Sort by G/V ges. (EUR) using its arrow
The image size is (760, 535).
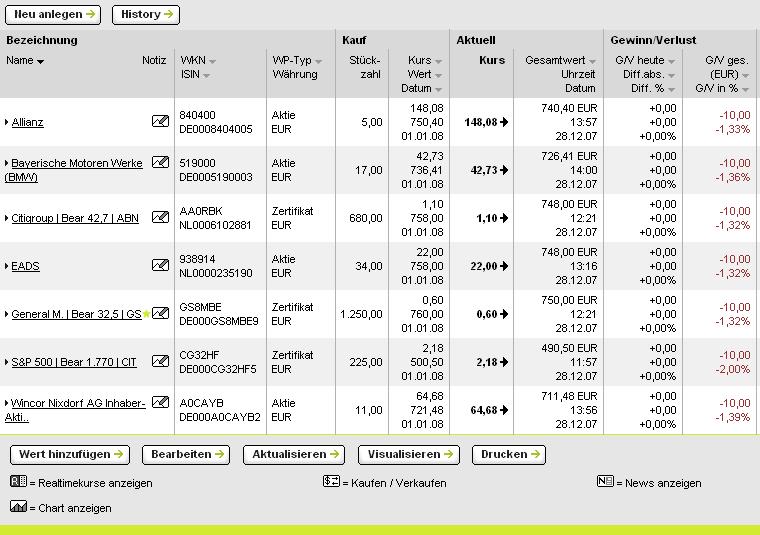click(x=745, y=76)
